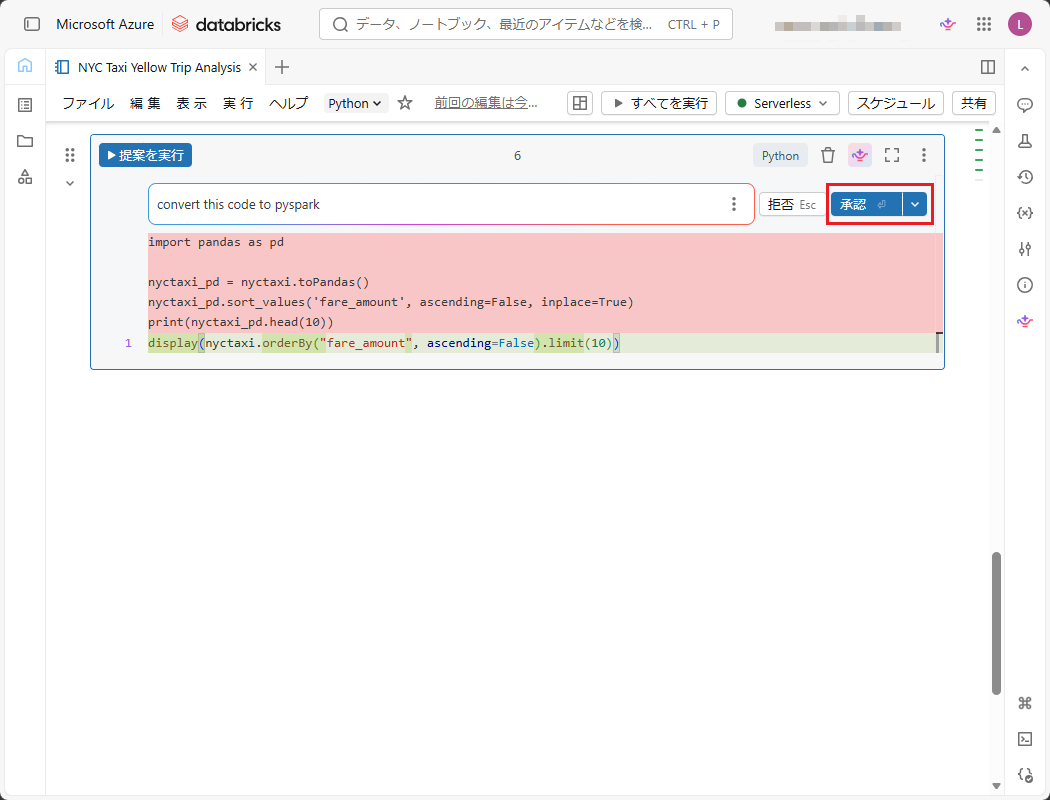Open the ファイル menu
The width and height of the screenshot is (1050, 800).
[x=88, y=103]
